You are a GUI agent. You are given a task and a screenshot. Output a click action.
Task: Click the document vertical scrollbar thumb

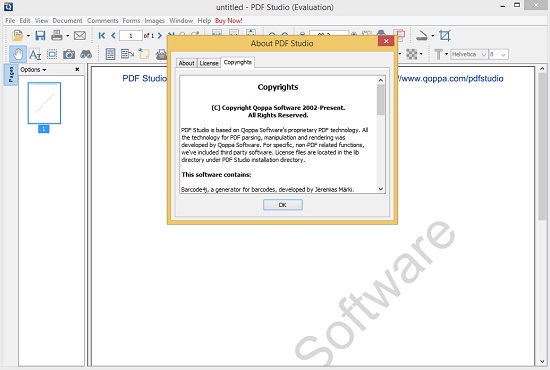542,147
